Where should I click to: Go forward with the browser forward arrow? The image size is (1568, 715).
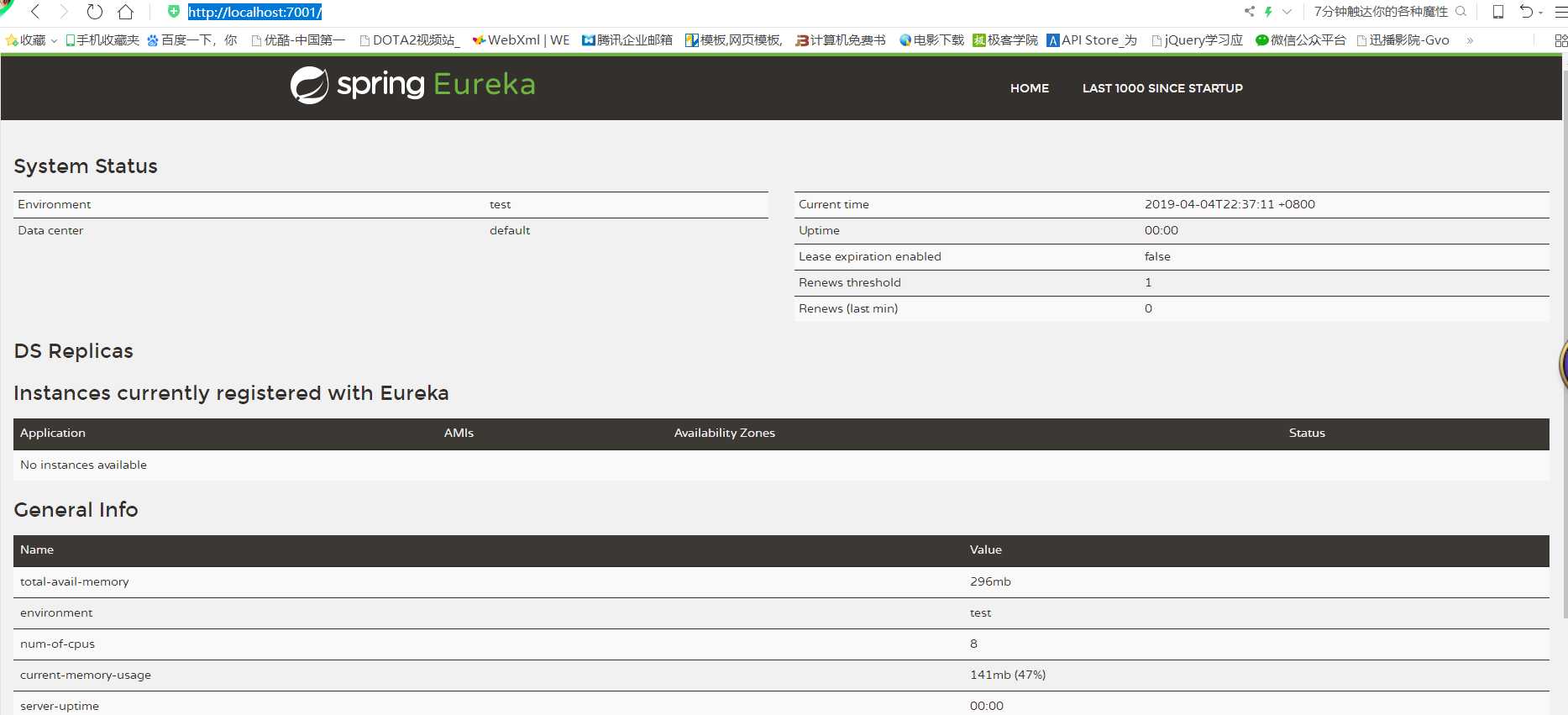tap(64, 12)
